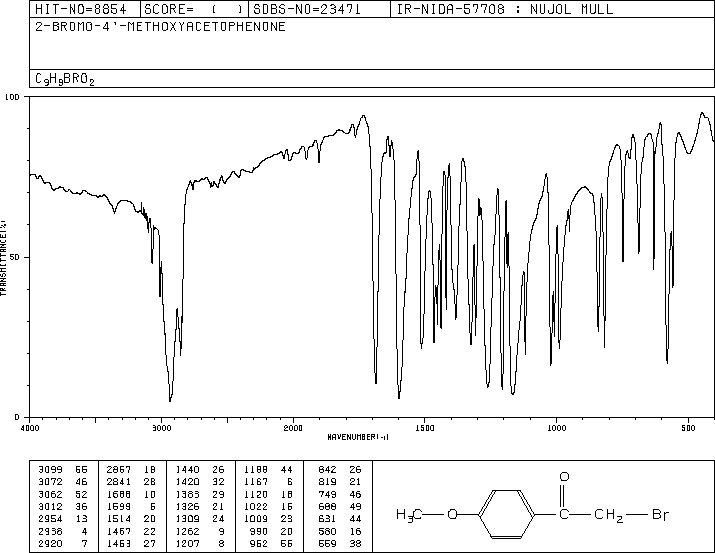Click the 688 peak entry in table
The height and width of the screenshot is (553, 715).
(340, 506)
